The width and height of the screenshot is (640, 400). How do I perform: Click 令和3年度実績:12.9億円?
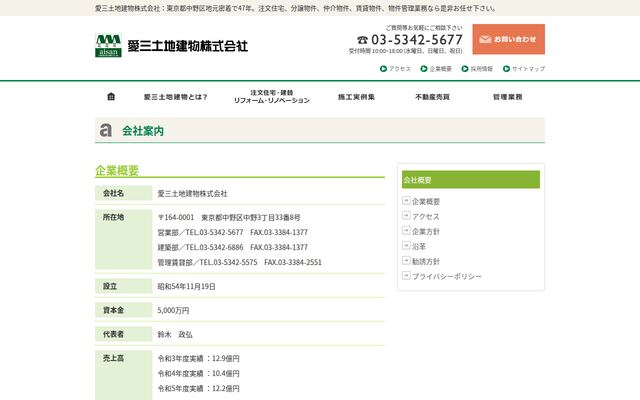tap(198, 359)
